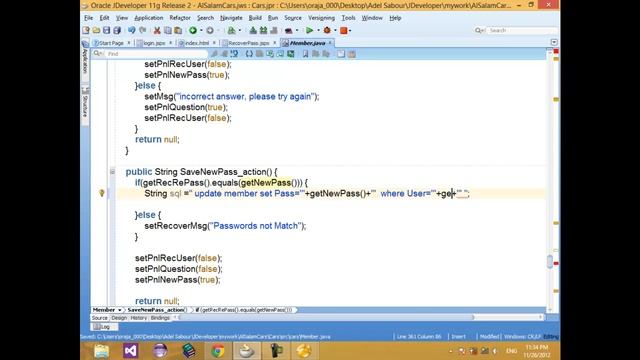Switch to the index.html tab

pos(197,43)
